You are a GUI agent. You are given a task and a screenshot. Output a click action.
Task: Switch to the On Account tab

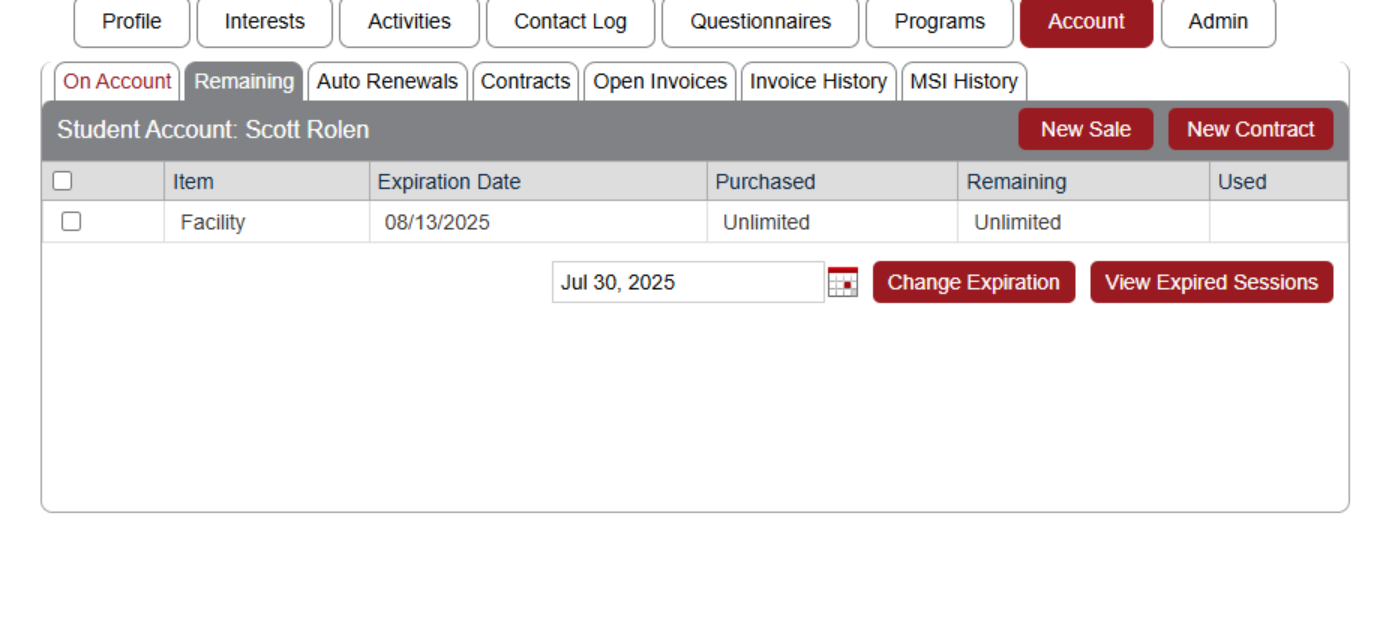click(116, 82)
